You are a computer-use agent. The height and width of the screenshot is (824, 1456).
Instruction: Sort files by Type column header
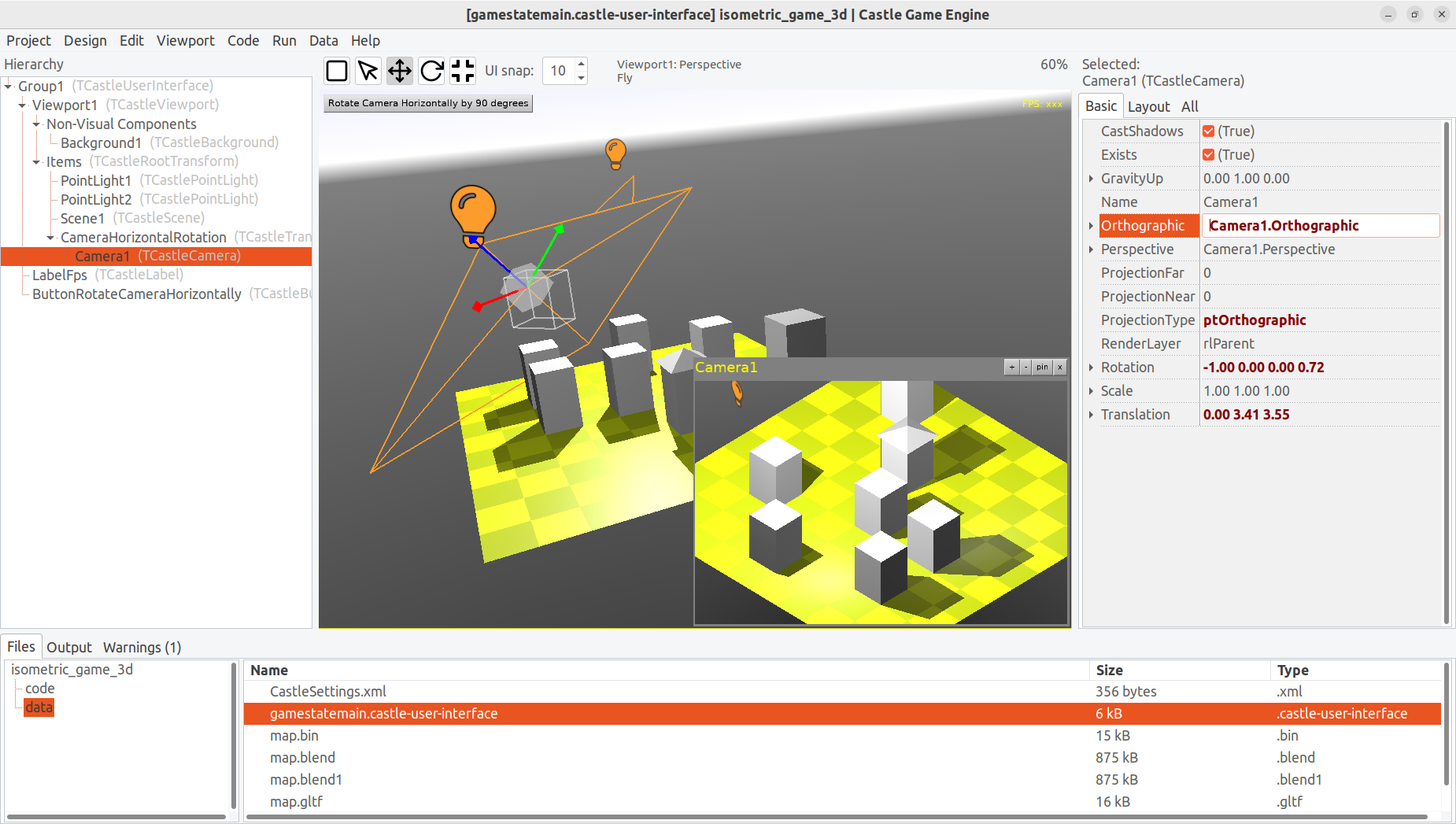pyautogui.click(x=1355, y=671)
